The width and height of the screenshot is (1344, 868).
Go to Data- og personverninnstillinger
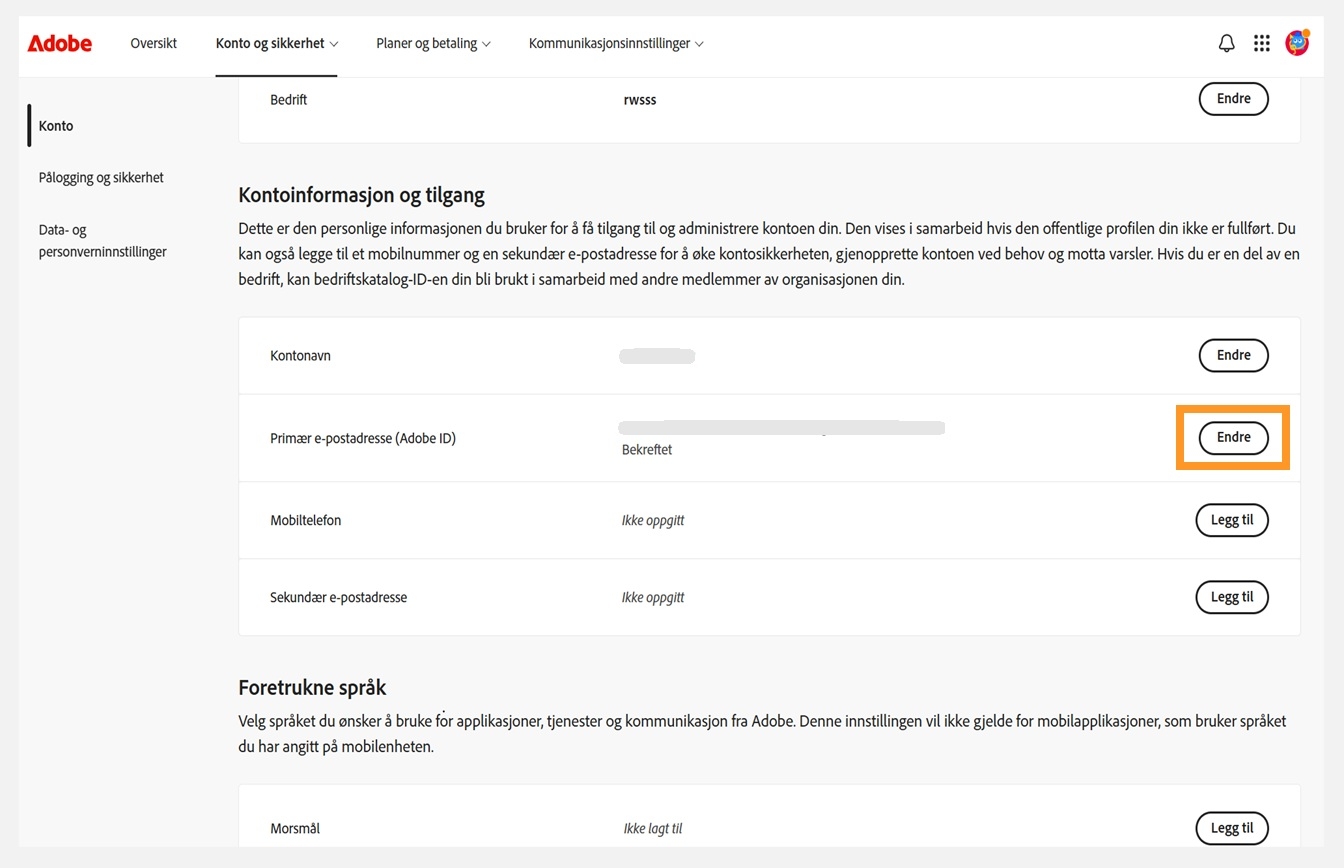[x=103, y=240]
